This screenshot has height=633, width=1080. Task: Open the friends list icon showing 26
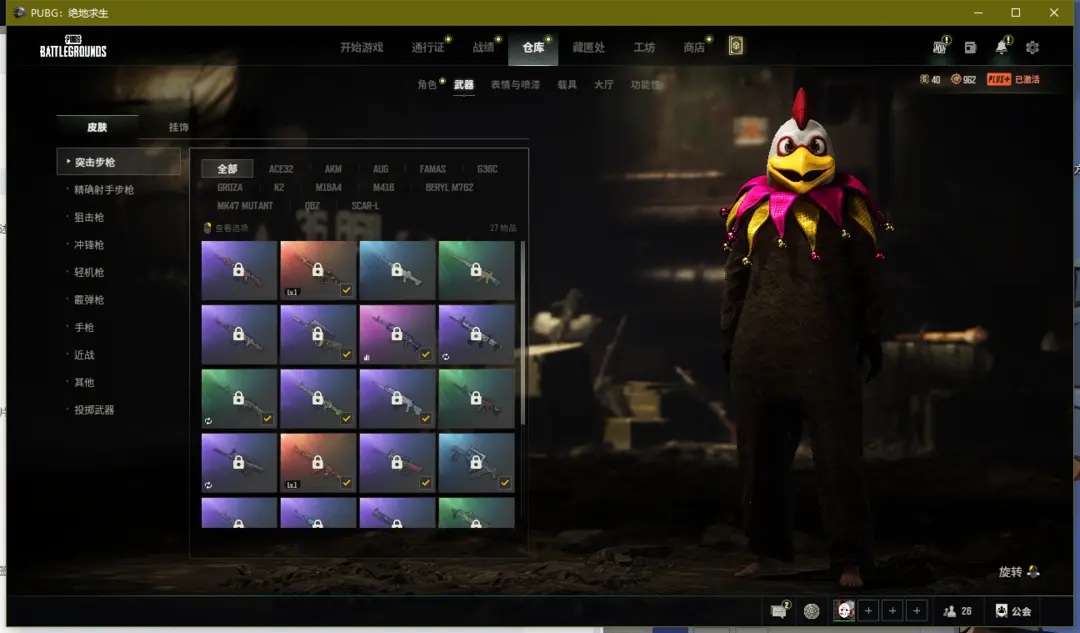950,611
